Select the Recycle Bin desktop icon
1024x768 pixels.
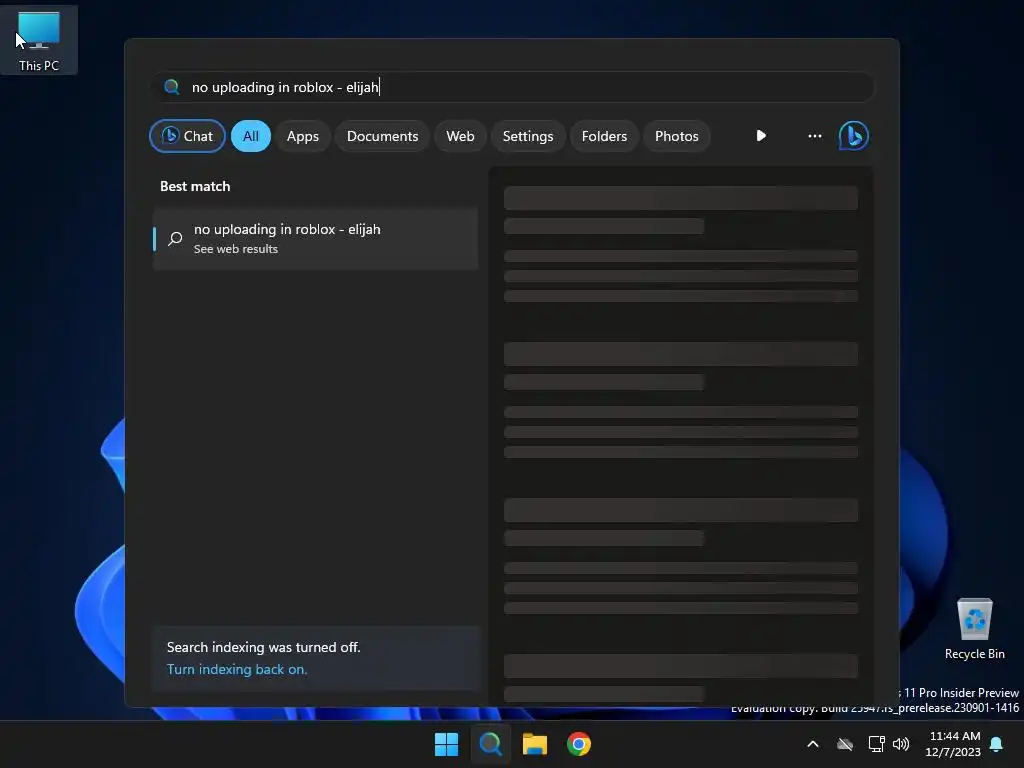tap(974, 629)
